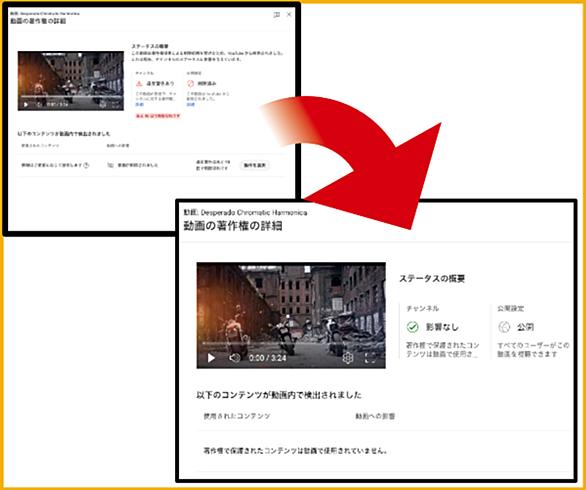Click the 公開設定 label in larger dialog
Viewport: 586px width, 490px height.
511,308
